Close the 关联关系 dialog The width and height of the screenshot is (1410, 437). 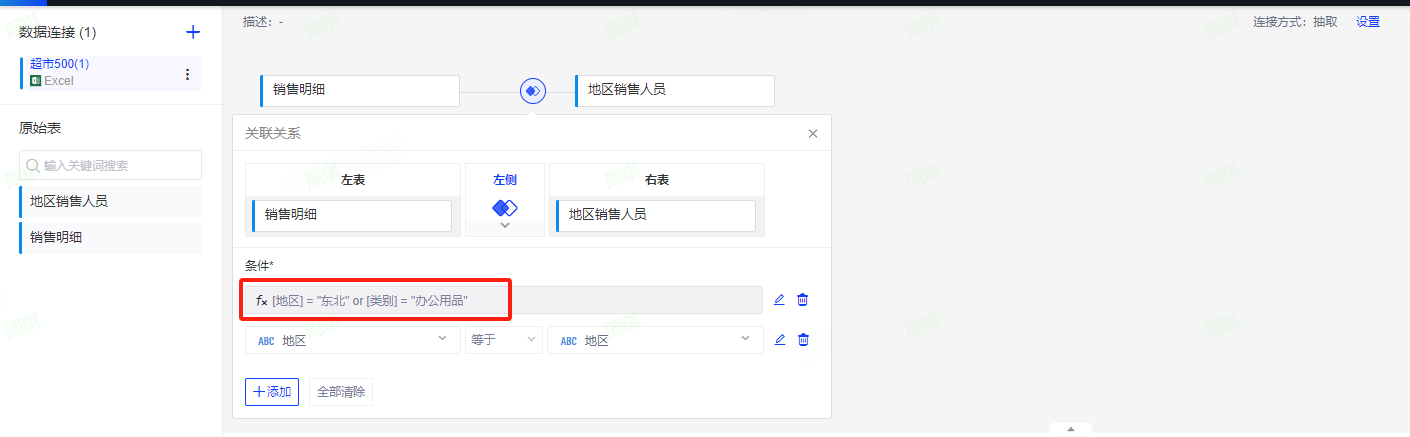pyautogui.click(x=813, y=133)
